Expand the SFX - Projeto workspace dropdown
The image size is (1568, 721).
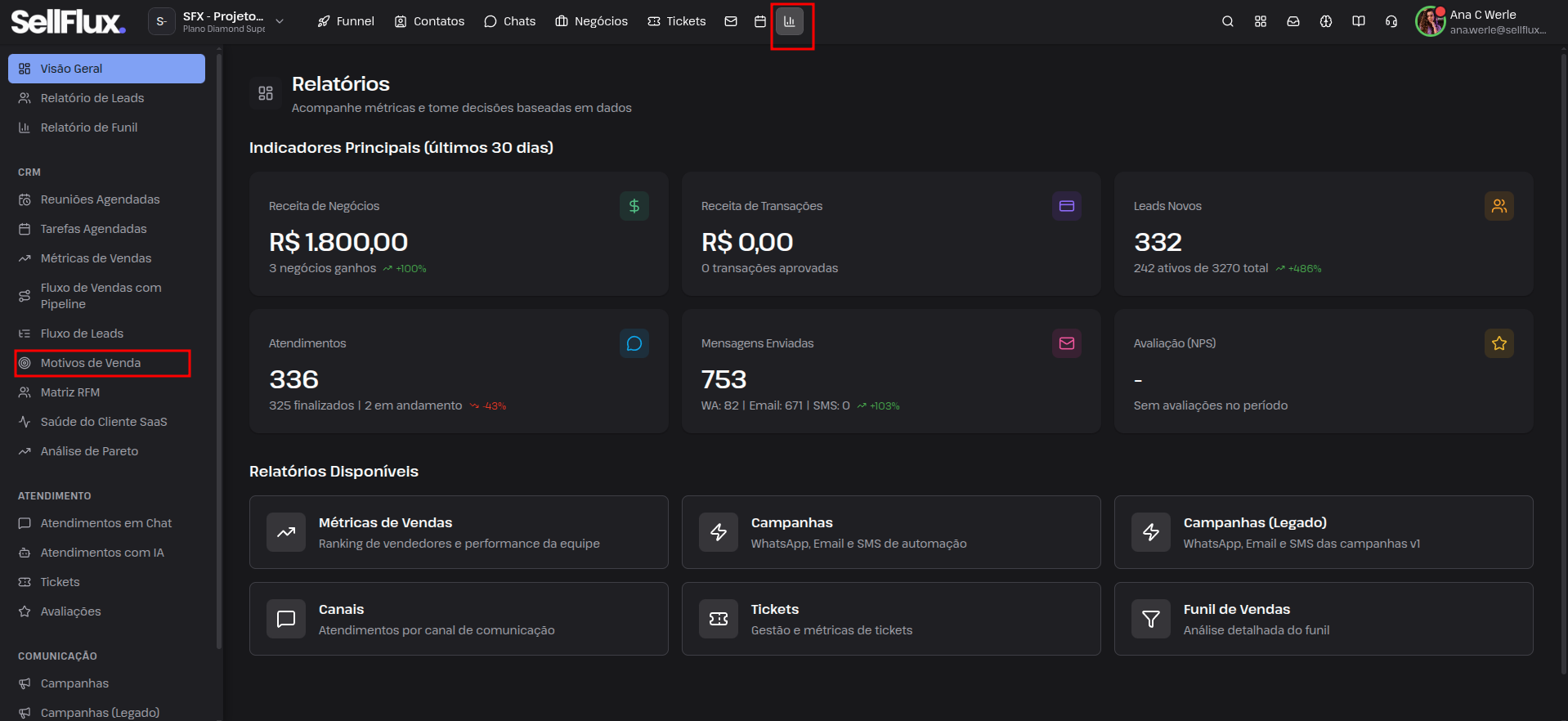coord(218,22)
